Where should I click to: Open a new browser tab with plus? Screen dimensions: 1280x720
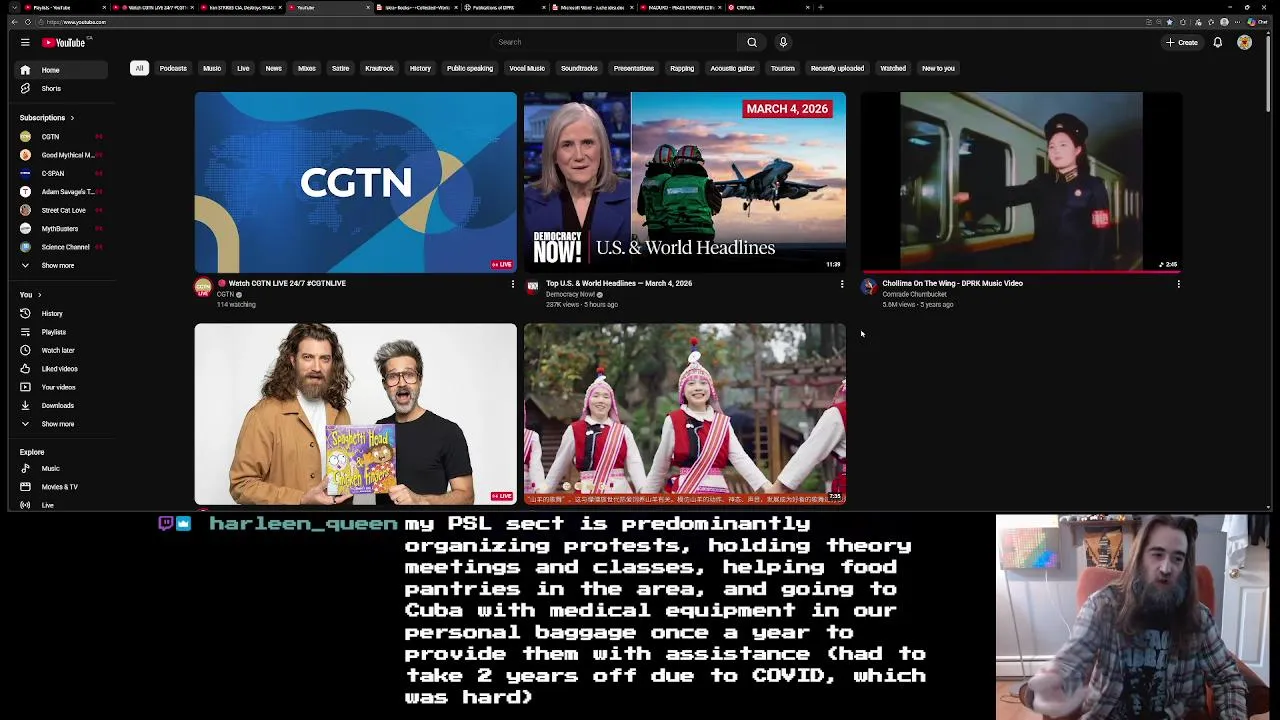click(x=821, y=7)
